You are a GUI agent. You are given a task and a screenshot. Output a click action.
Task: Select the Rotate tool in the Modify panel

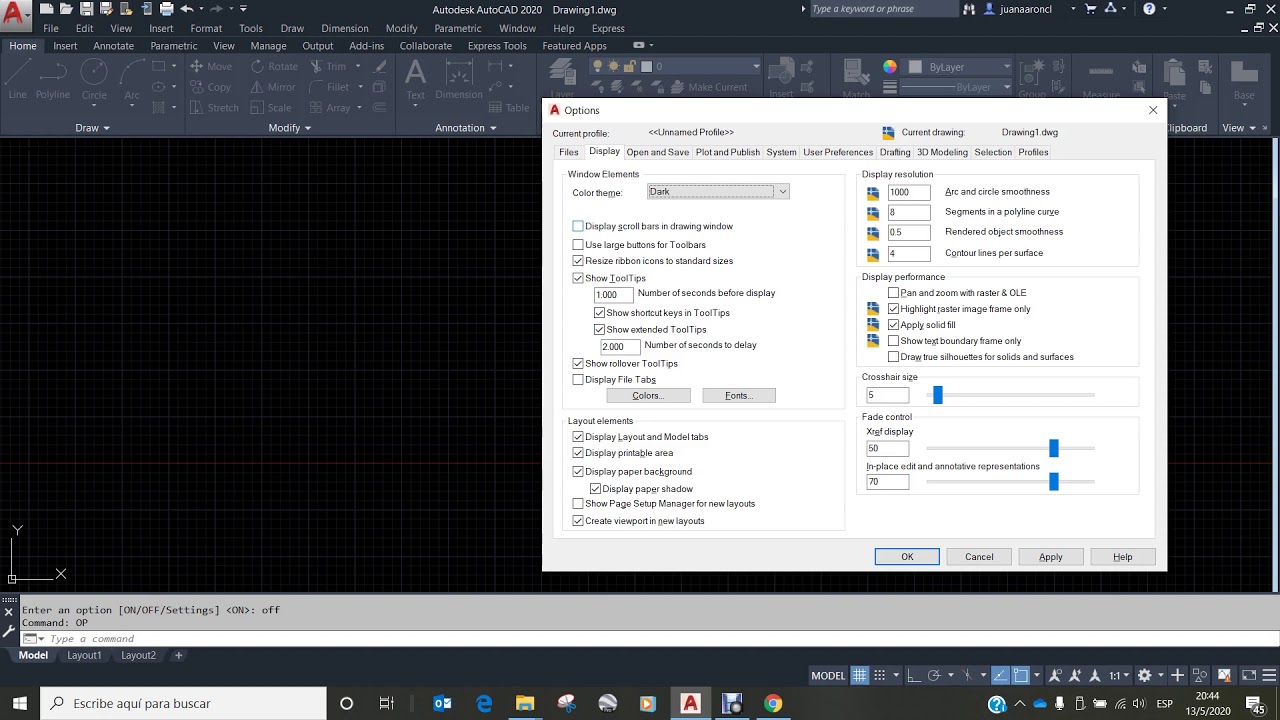pos(274,66)
